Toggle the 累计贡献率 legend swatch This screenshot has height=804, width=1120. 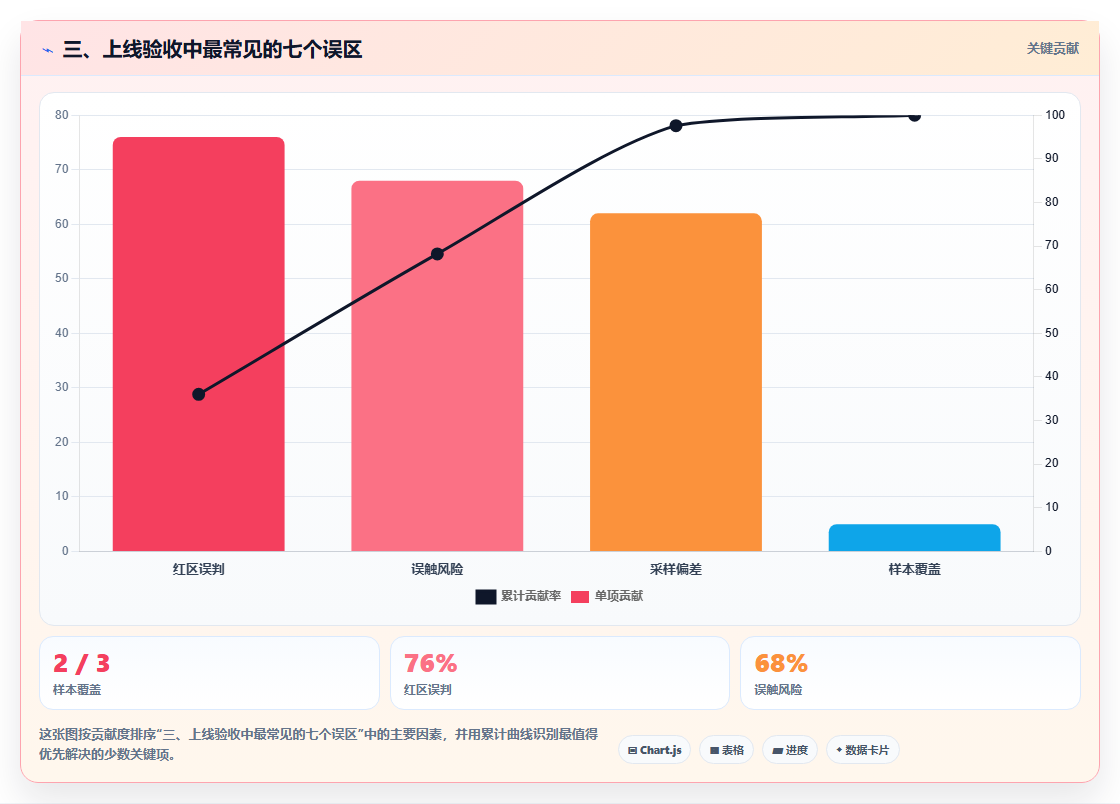pyautogui.click(x=486, y=596)
